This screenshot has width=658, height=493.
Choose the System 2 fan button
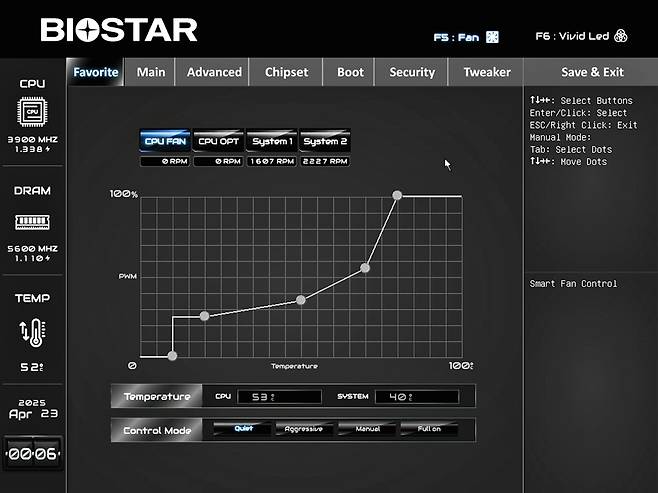tap(325, 141)
